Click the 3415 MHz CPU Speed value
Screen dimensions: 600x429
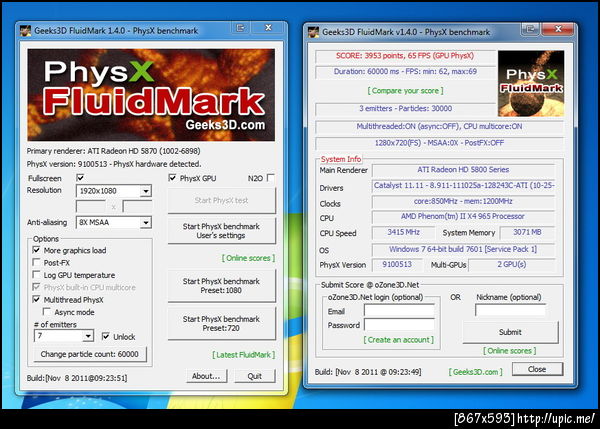click(403, 232)
